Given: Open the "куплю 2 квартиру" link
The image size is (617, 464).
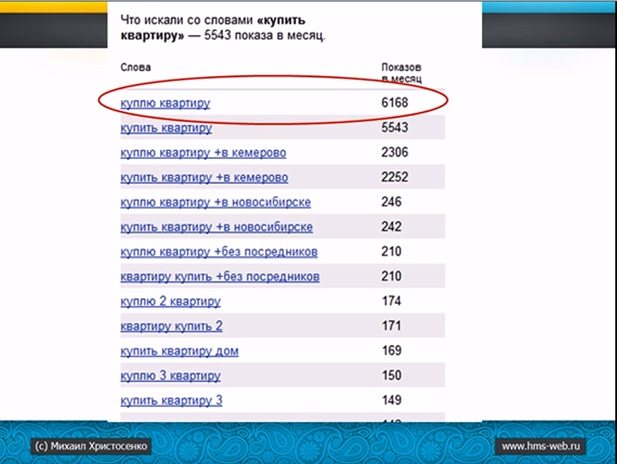Looking at the screenshot, I should [x=170, y=301].
